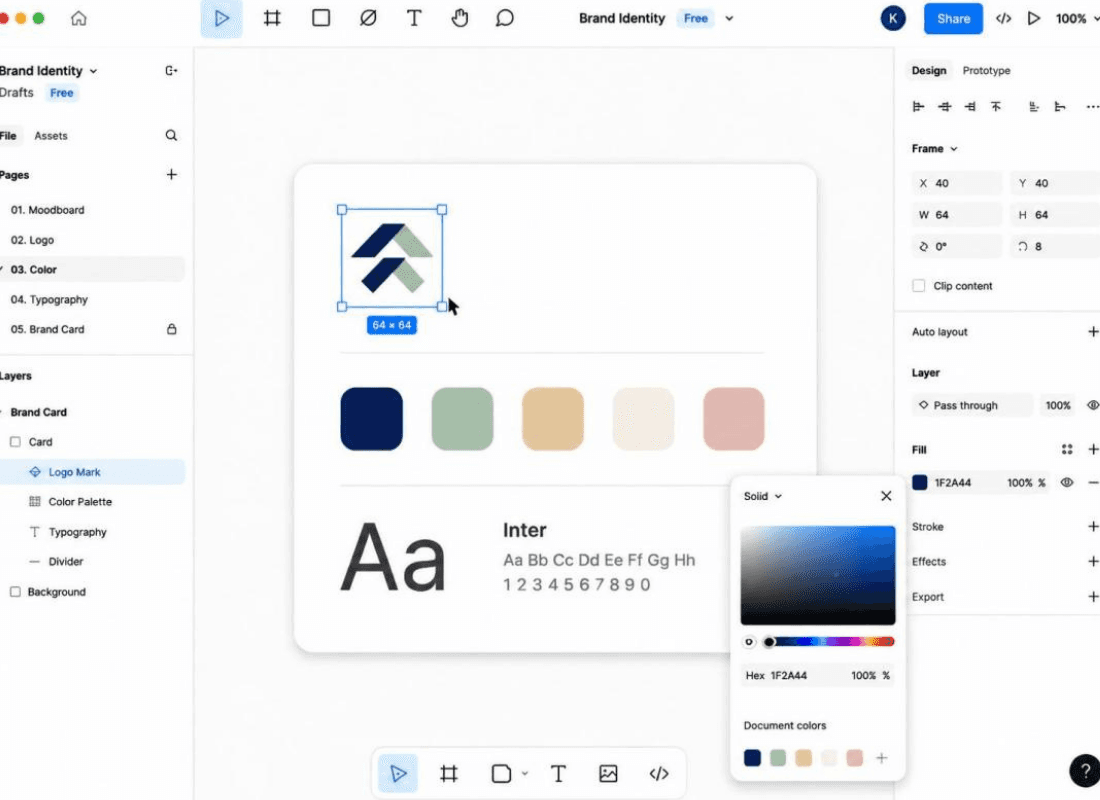Open more alignment options ellipsis
1100x800 pixels.
click(x=1092, y=107)
